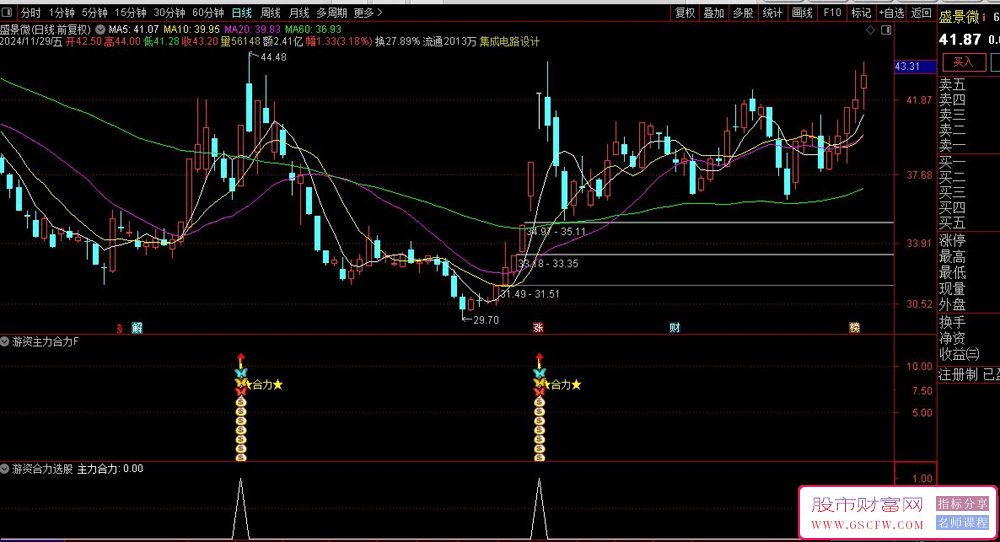Click the 换手 row in quote panel
1000x542 pixels.
coord(953,321)
